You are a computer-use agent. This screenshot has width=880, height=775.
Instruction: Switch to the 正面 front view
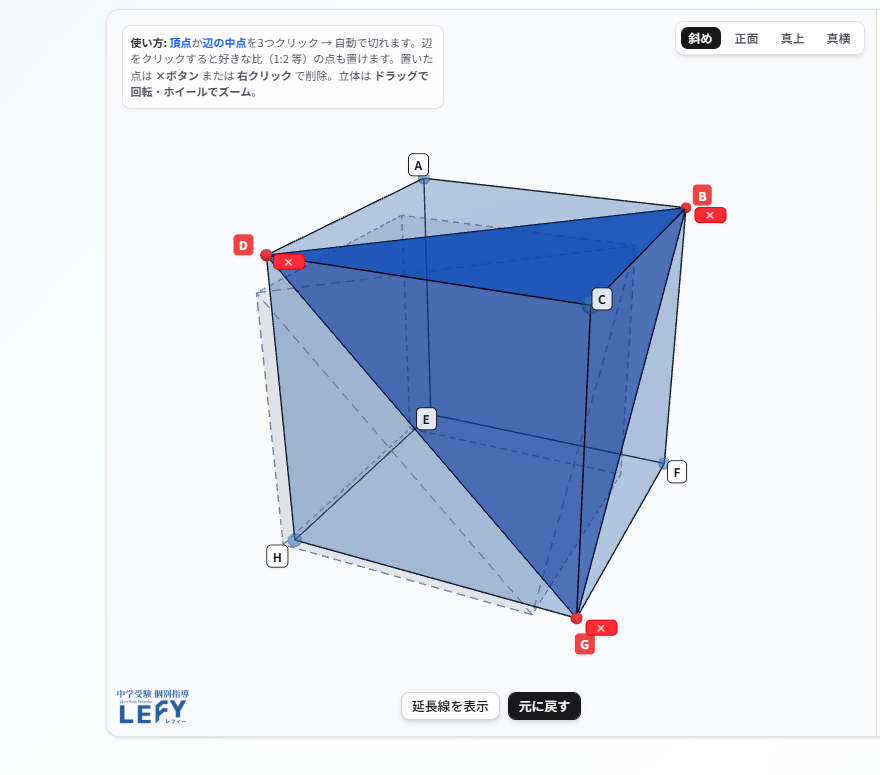click(746, 38)
